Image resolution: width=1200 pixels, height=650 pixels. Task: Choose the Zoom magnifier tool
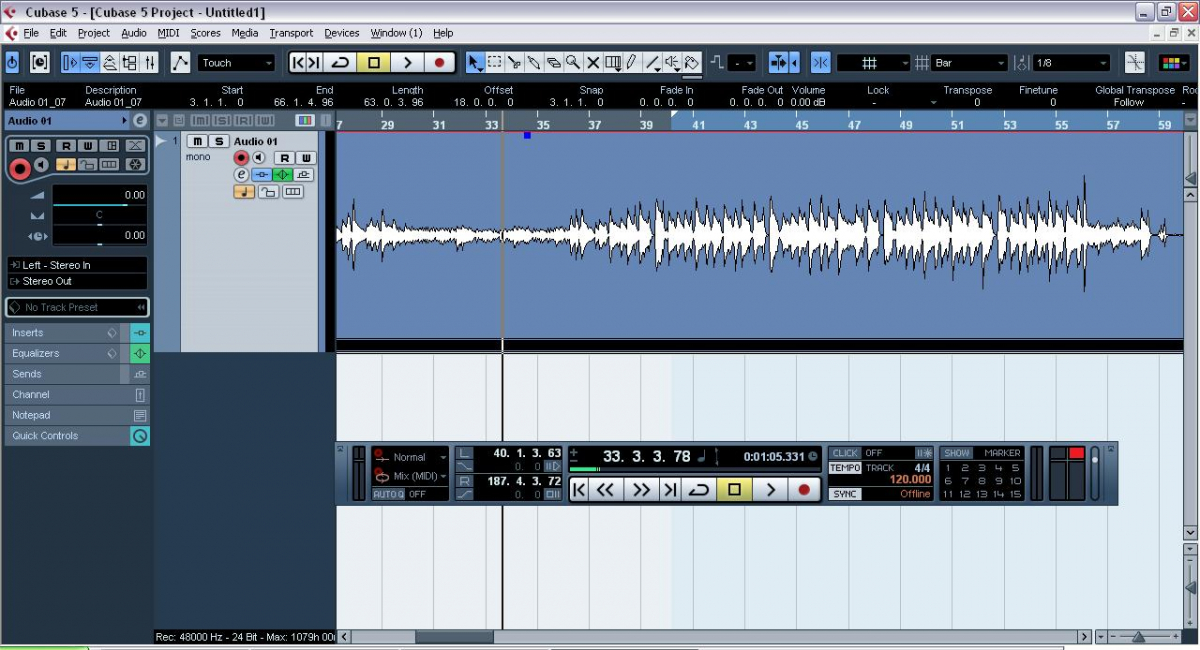(x=573, y=63)
